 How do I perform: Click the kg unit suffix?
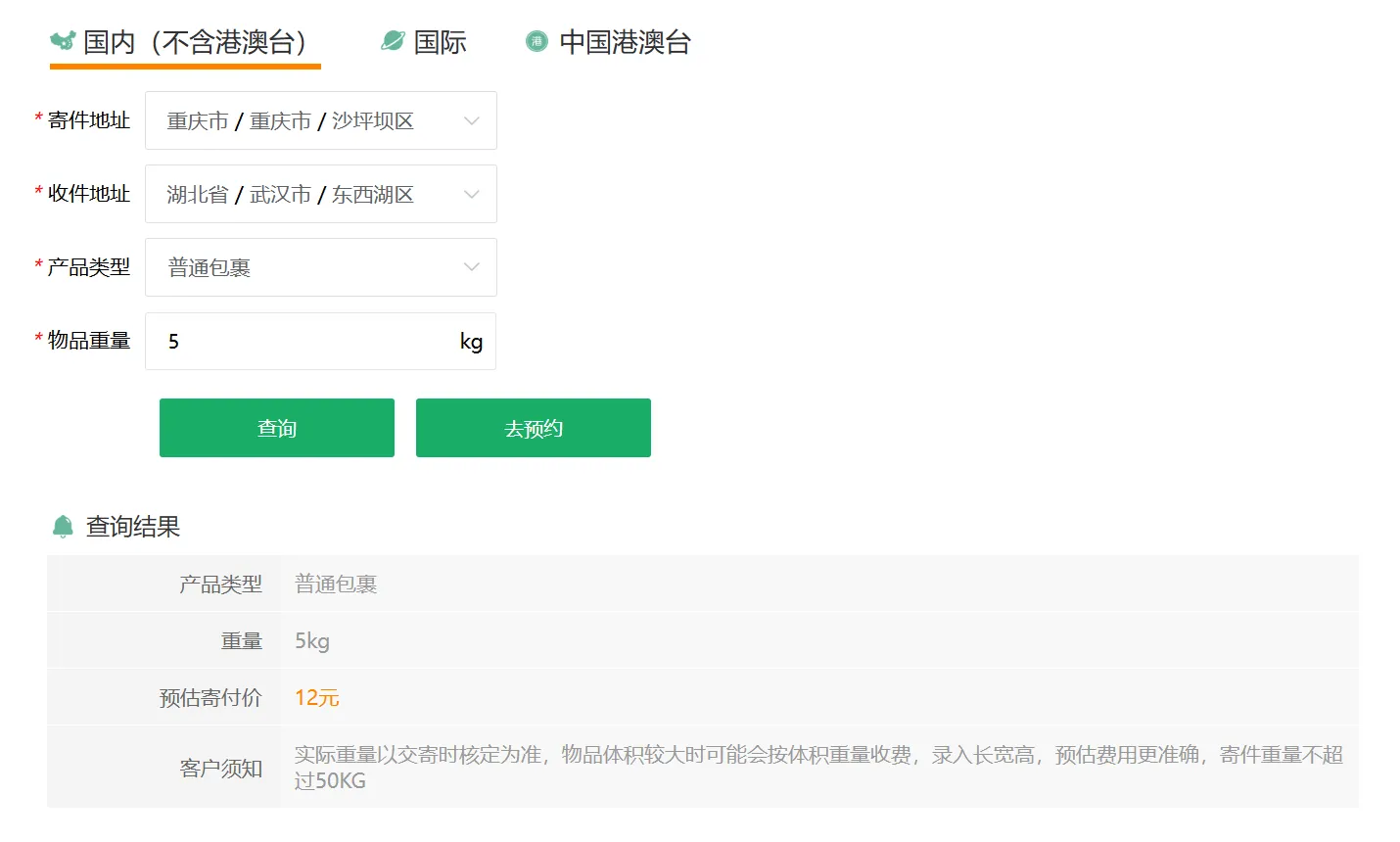[471, 342]
